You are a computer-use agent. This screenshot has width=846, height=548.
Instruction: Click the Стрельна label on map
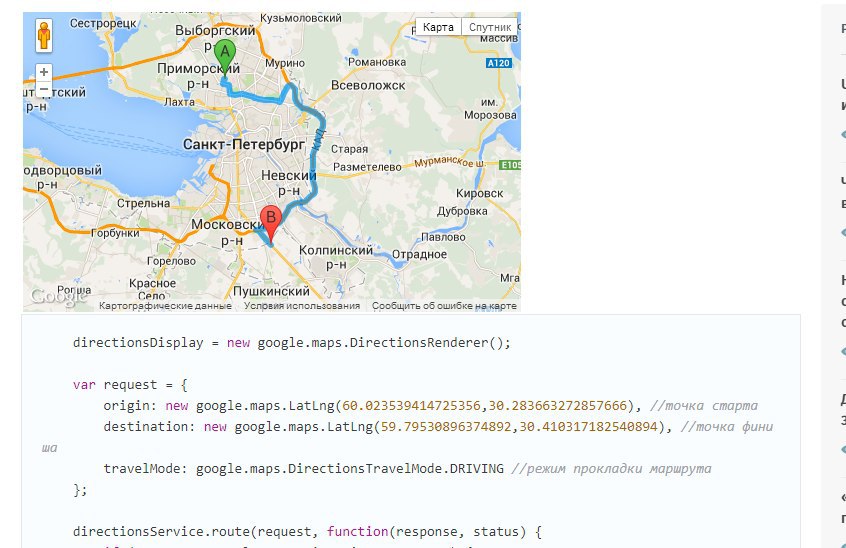(x=144, y=203)
